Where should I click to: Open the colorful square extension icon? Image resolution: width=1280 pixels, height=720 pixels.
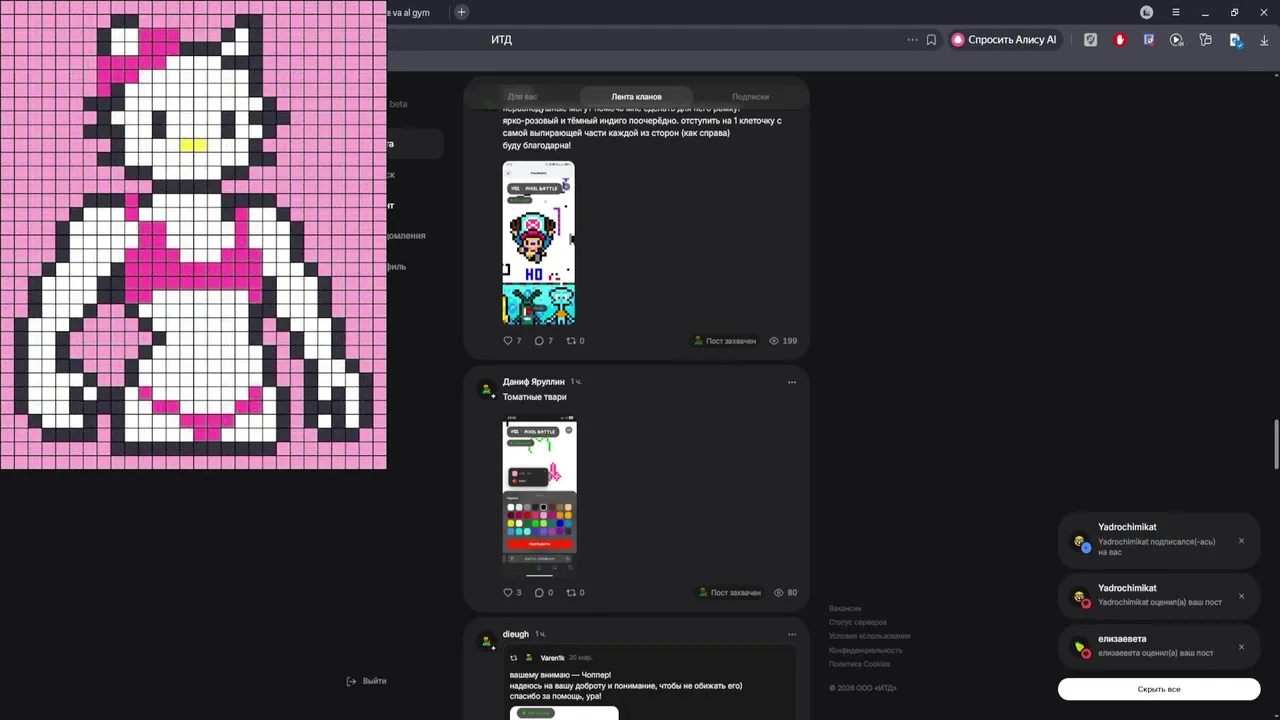pos(1149,40)
